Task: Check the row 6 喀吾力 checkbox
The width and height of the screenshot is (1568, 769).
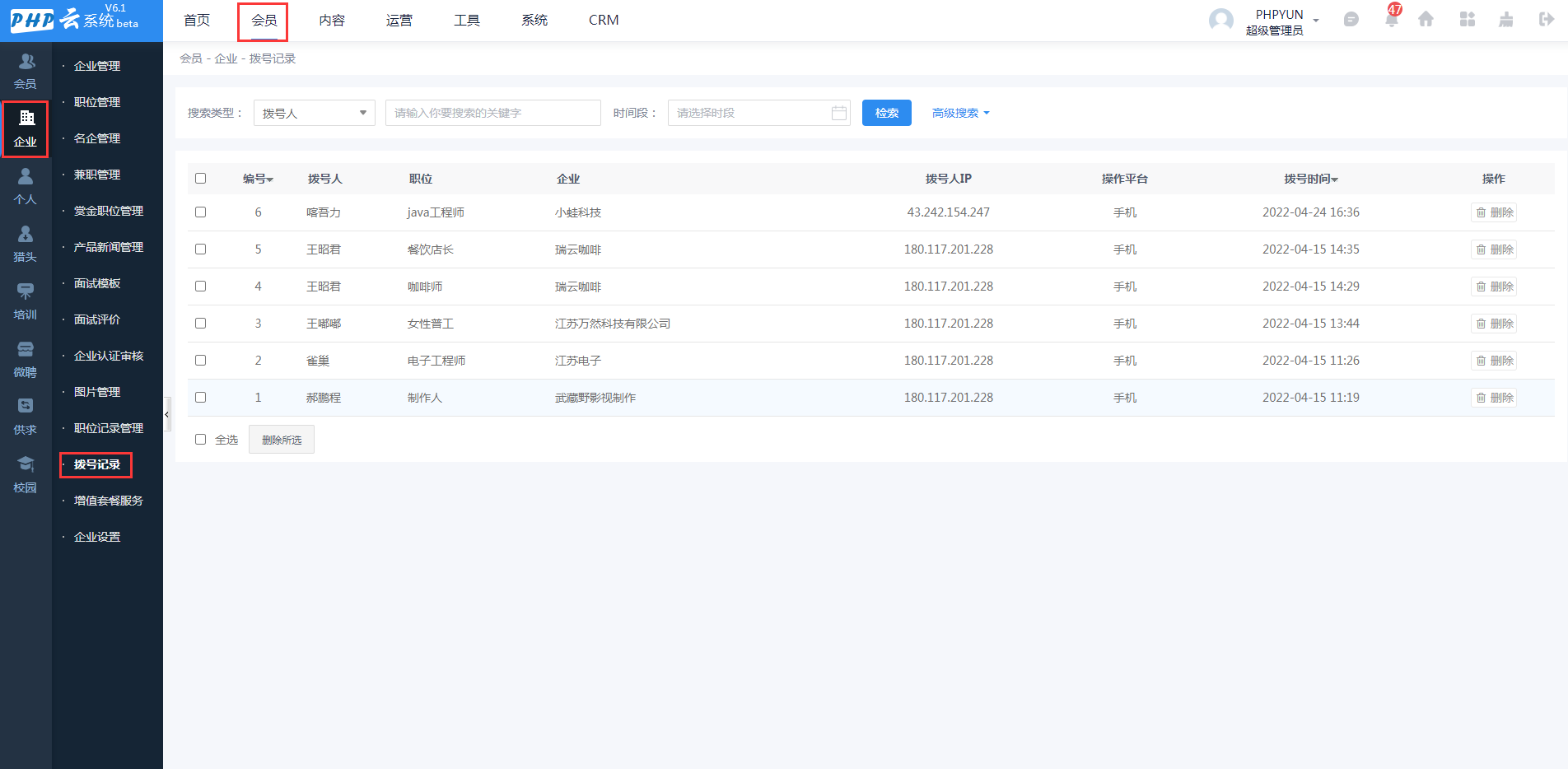Action: (200, 212)
